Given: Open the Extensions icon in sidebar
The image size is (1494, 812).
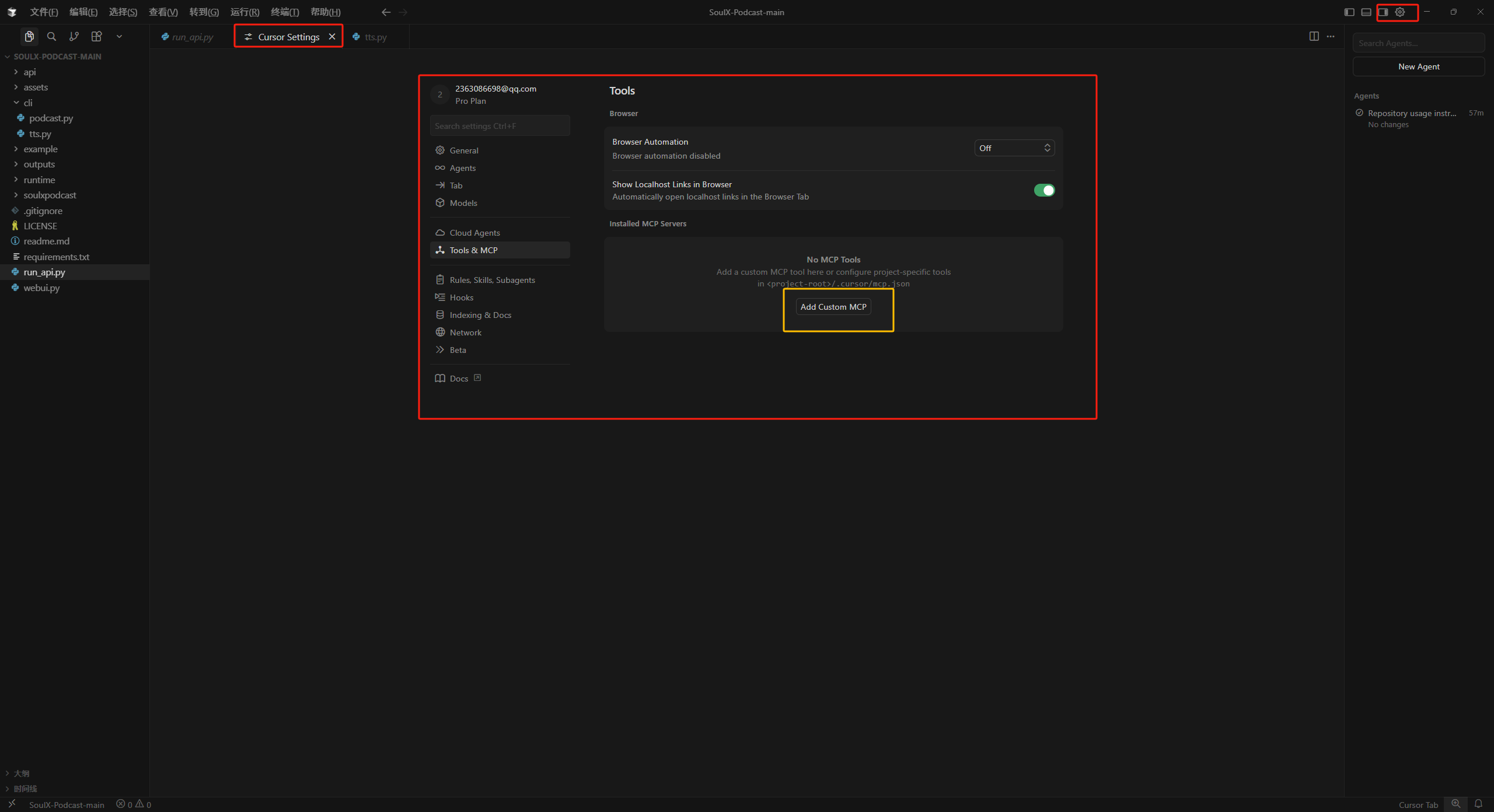Looking at the screenshot, I should [97, 36].
